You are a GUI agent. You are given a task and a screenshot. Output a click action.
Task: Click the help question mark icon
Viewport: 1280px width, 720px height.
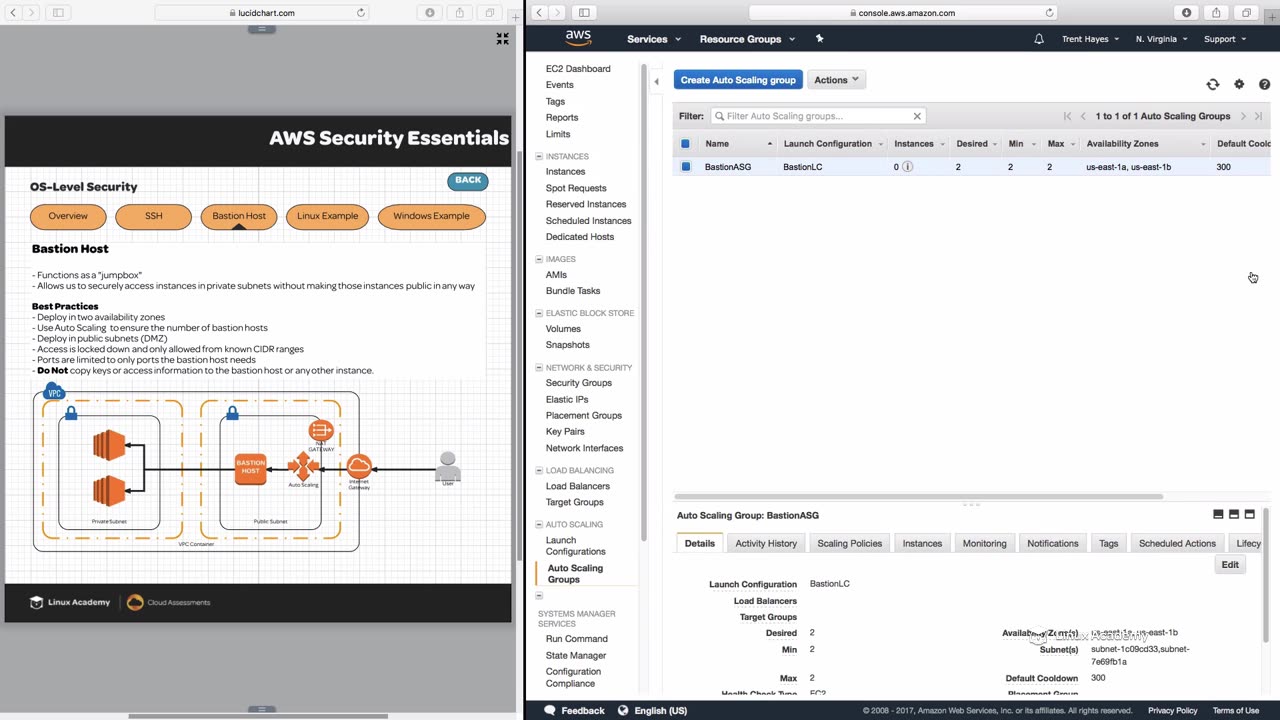coord(1264,85)
